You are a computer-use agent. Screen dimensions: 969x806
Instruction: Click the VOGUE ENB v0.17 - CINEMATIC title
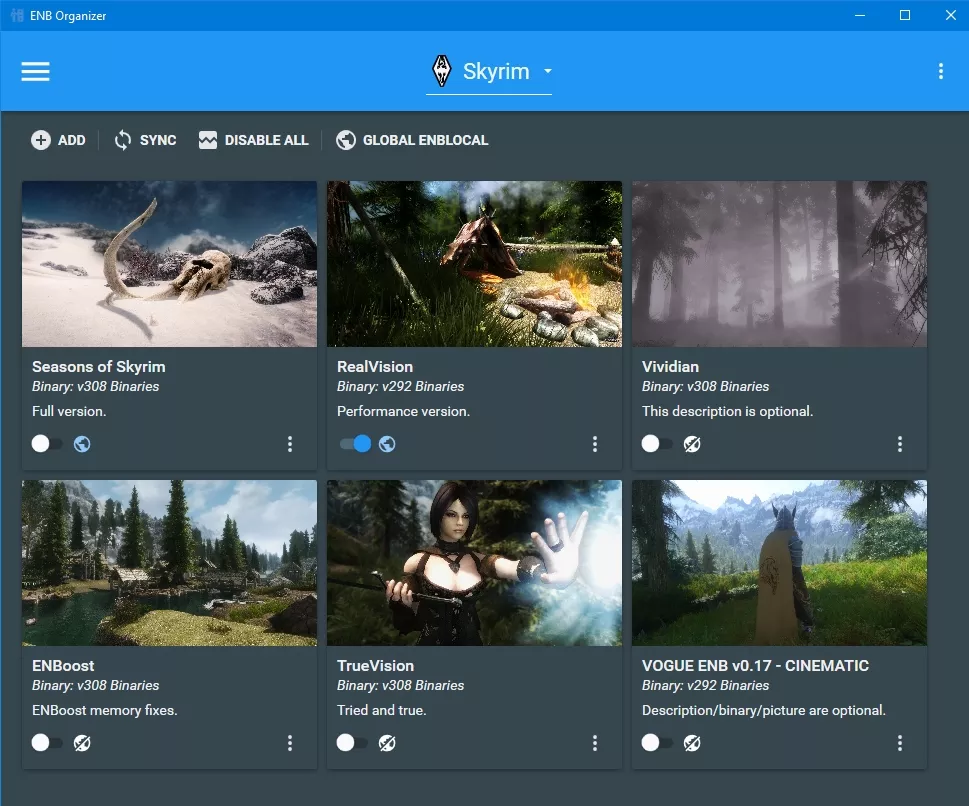click(755, 666)
